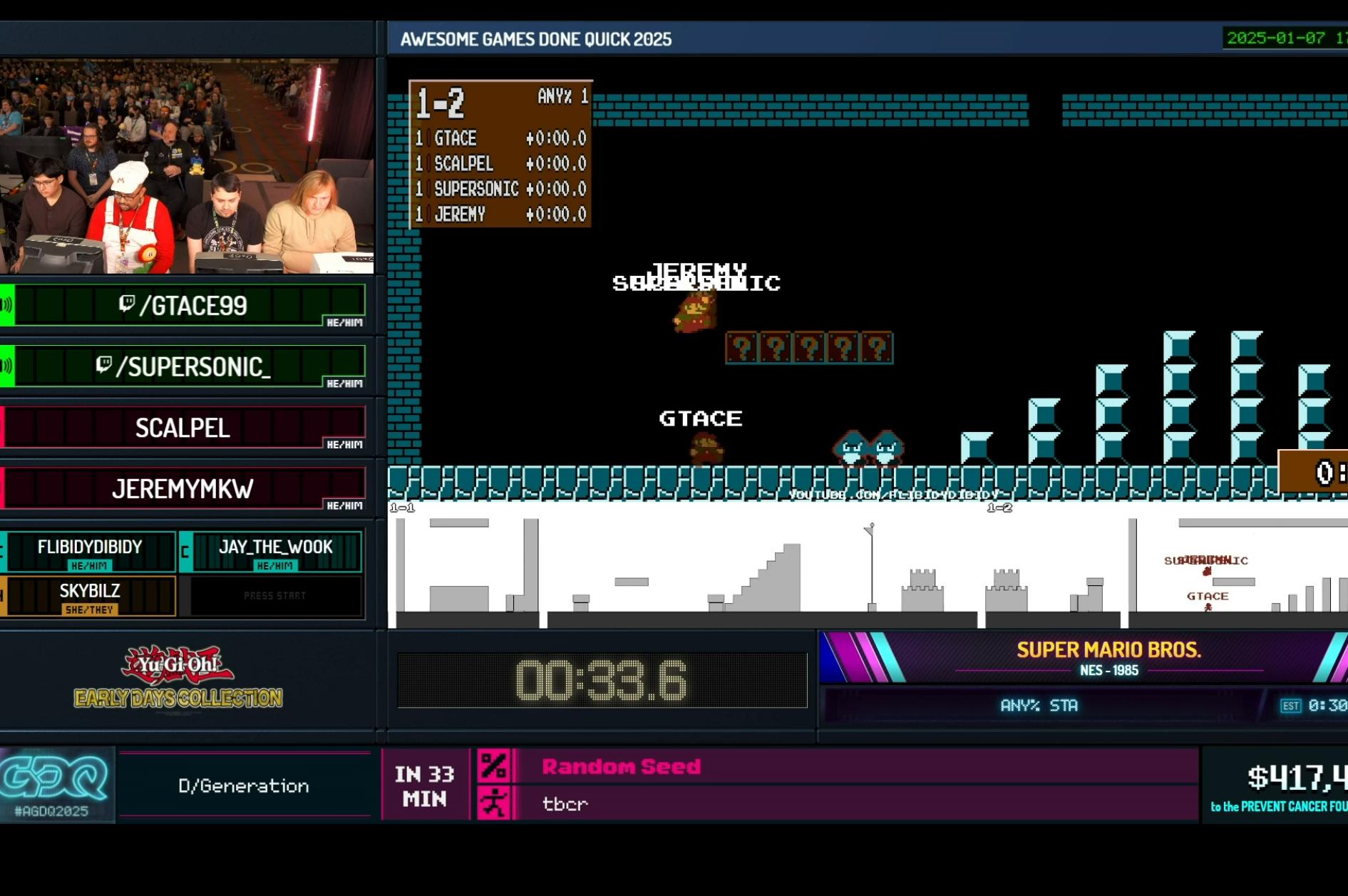Click the 1-2 level heading on leaderboard
Screen dimensions: 1348x896
(440, 103)
